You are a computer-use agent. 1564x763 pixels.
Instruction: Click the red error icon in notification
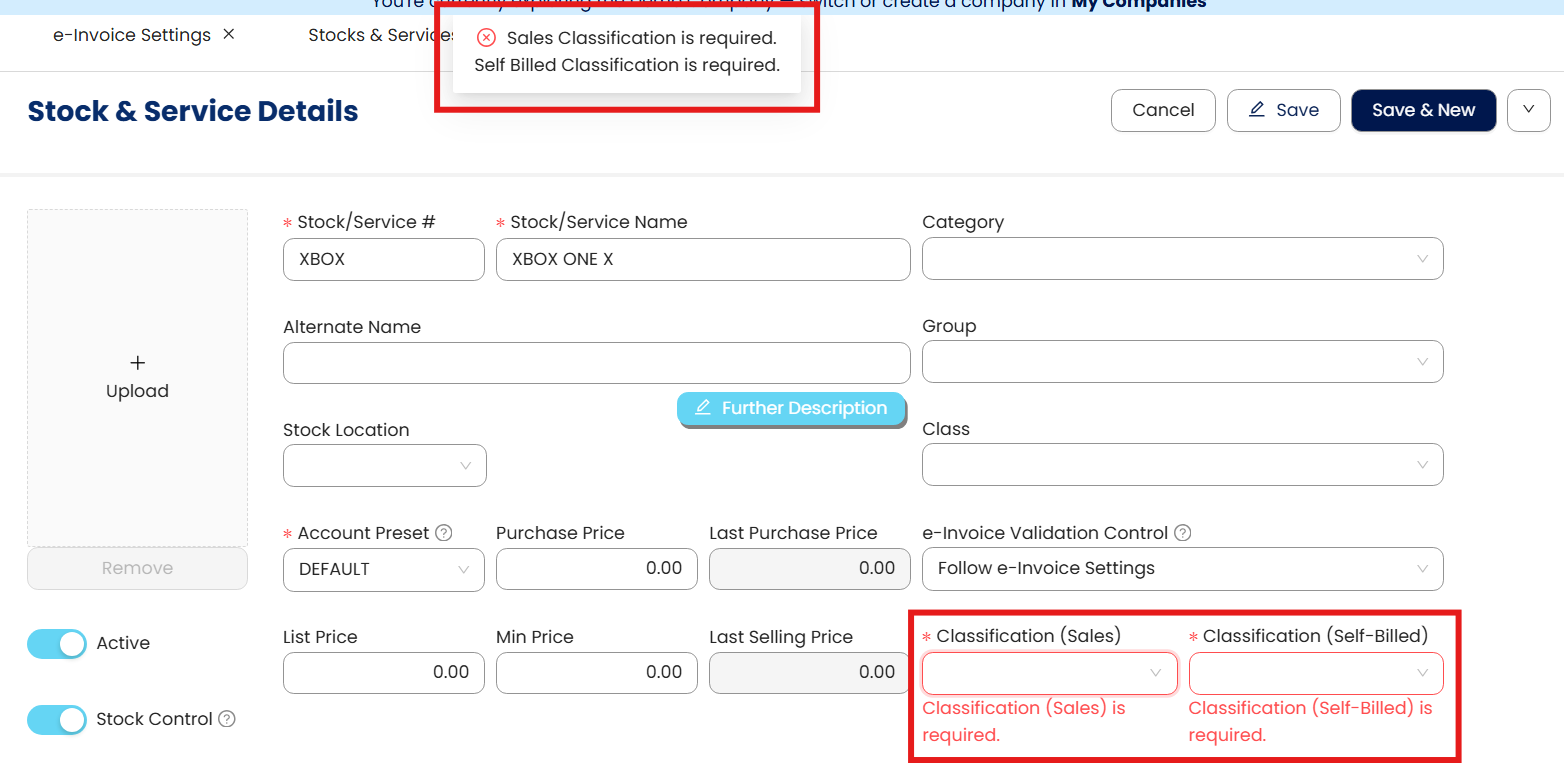tap(487, 38)
